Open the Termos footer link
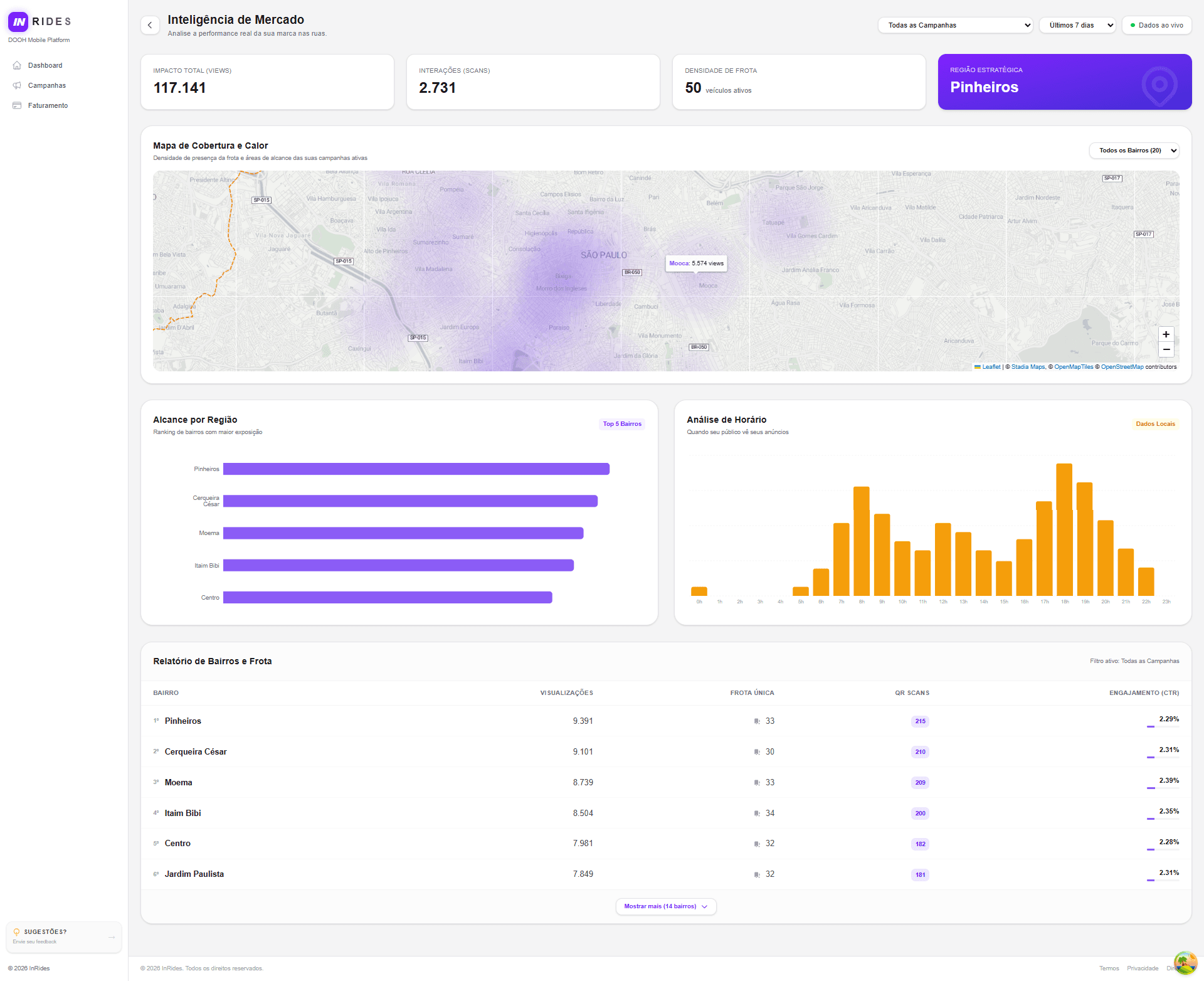1204x981 pixels. pos(1109,968)
